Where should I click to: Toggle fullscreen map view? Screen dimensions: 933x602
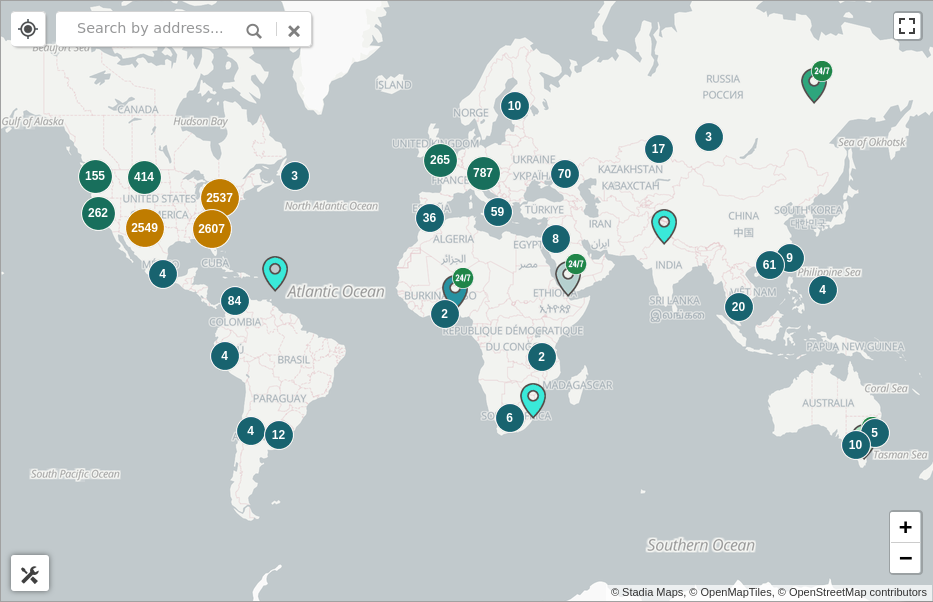(x=907, y=26)
